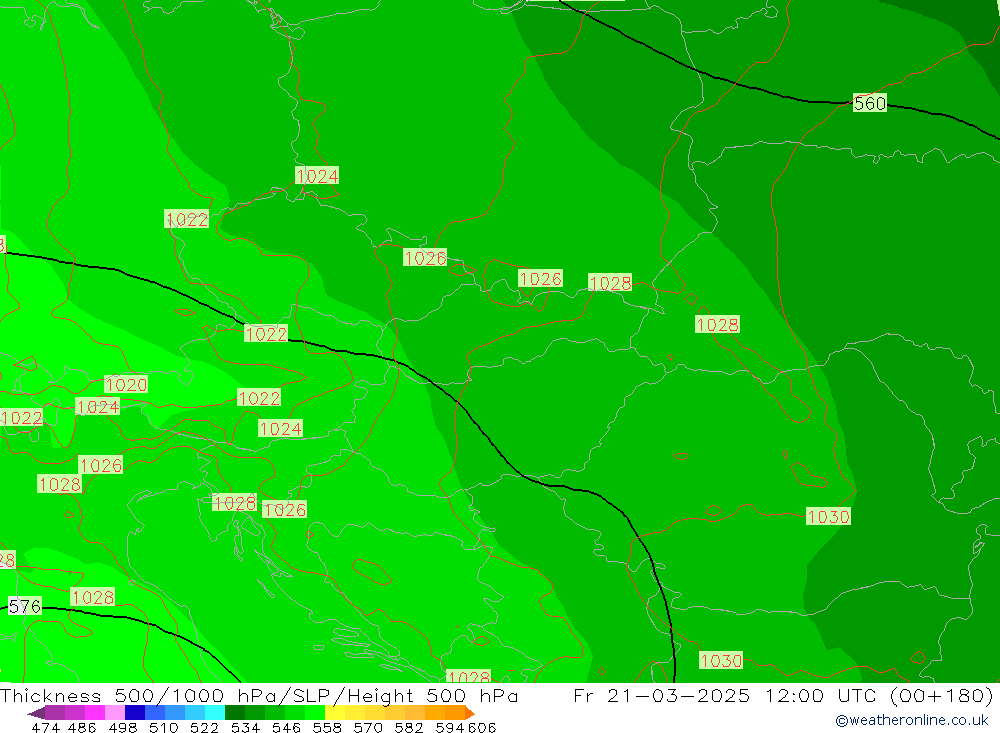1000x733 pixels.
Task: Click the 498 legend value
Action: [122, 727]
